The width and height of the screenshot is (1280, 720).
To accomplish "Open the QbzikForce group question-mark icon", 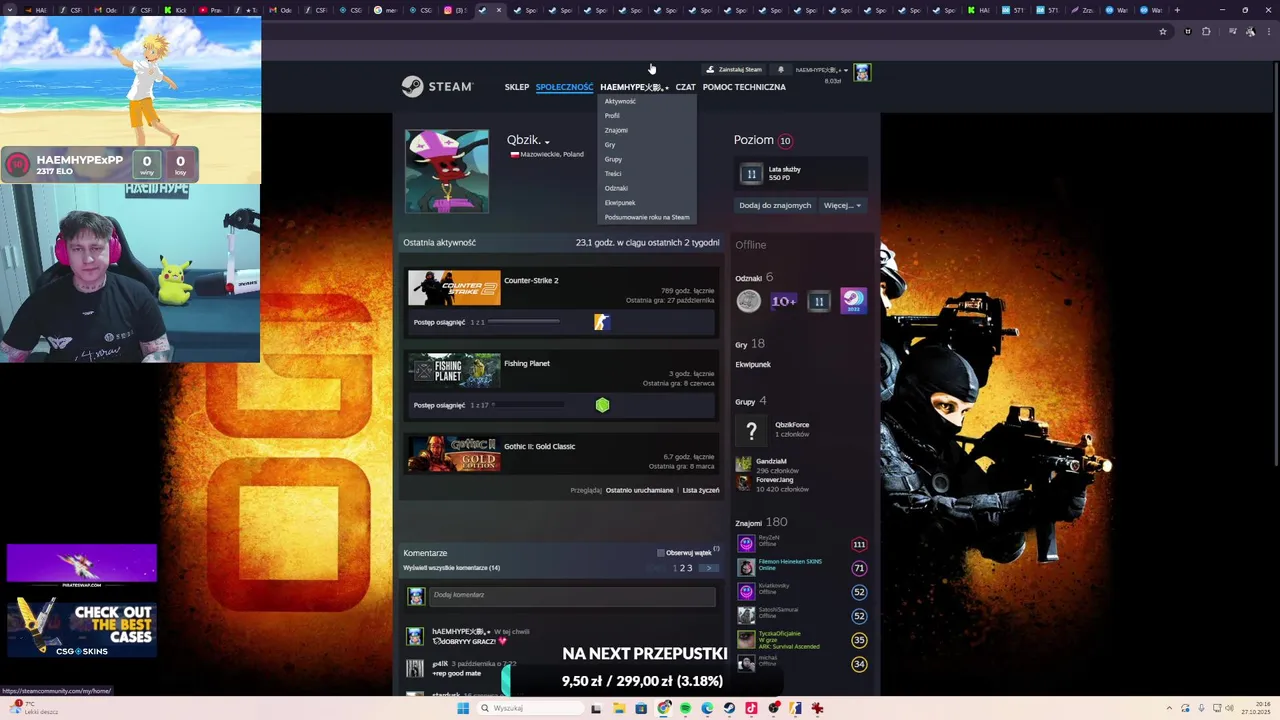I will [751, 431].
